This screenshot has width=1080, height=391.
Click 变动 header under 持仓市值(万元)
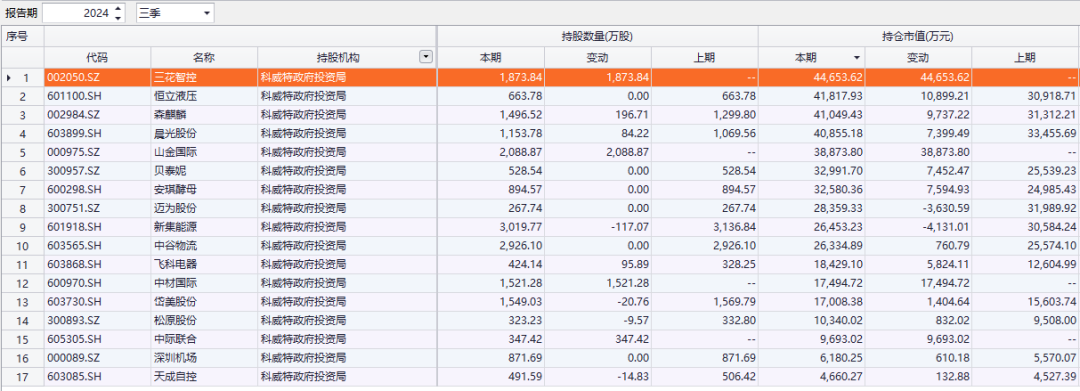click(918, 58)
